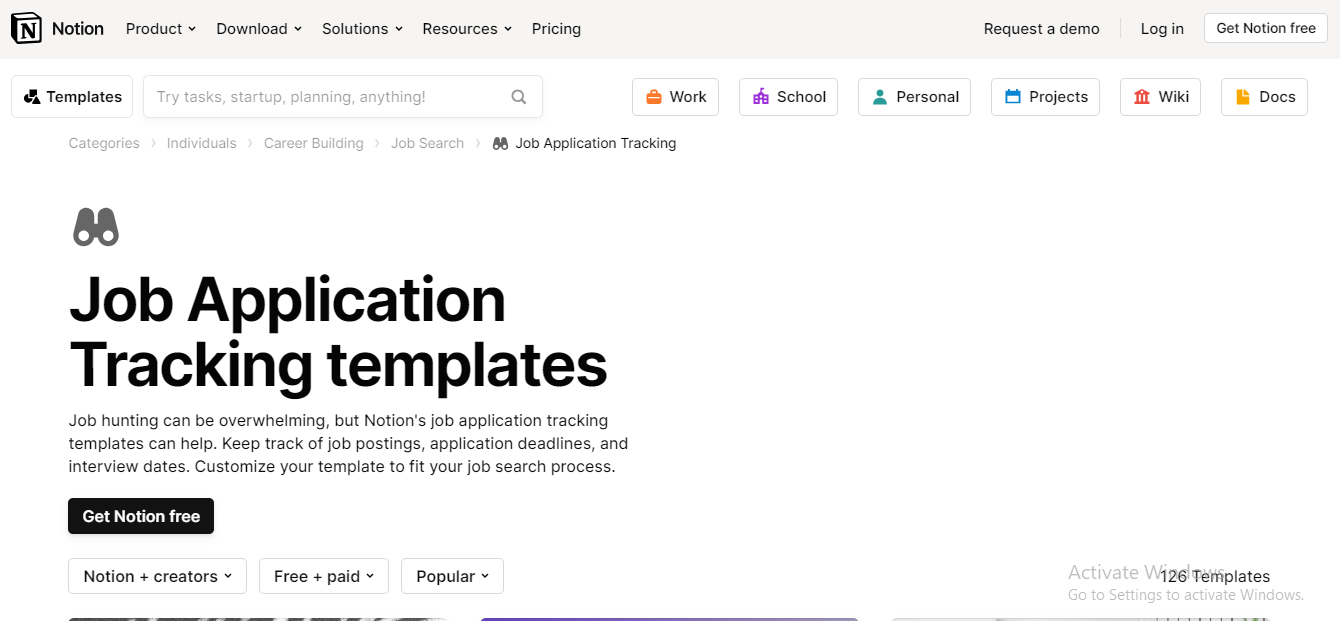
Task: Click the Pricing menu item
Action: [556, 28]
